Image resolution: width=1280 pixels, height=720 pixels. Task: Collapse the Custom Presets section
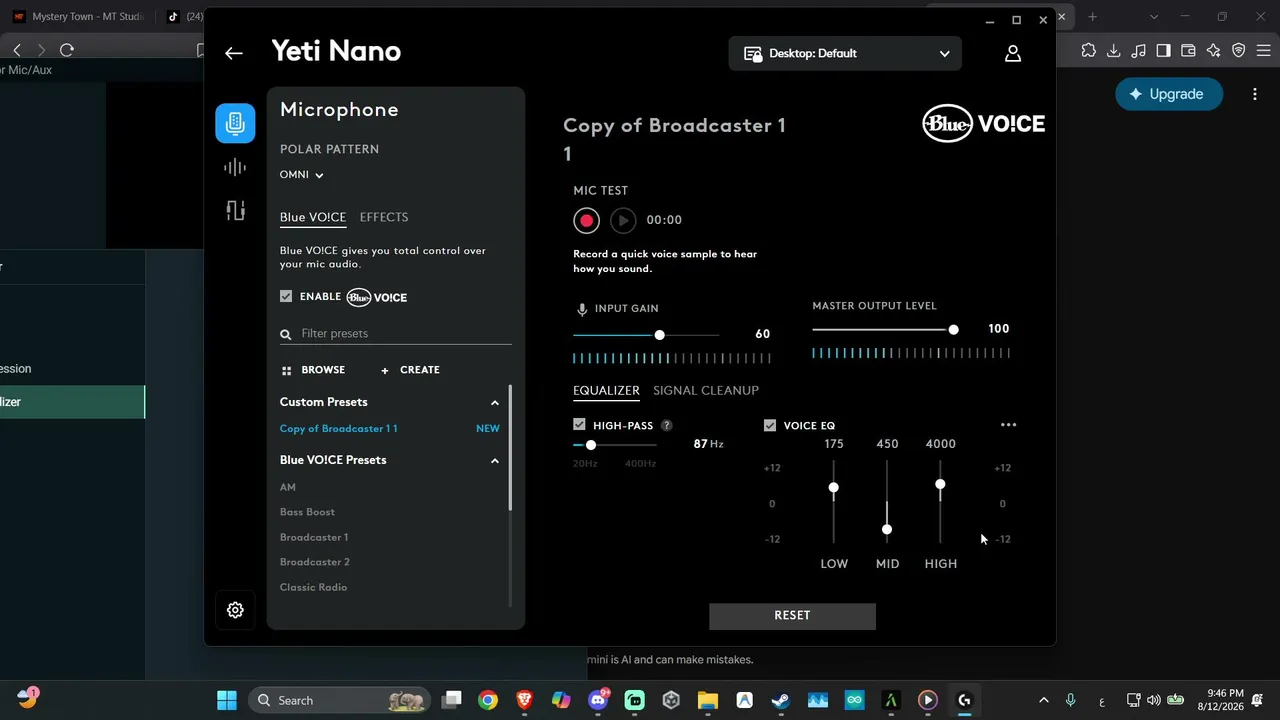click(x=495, y=403)
